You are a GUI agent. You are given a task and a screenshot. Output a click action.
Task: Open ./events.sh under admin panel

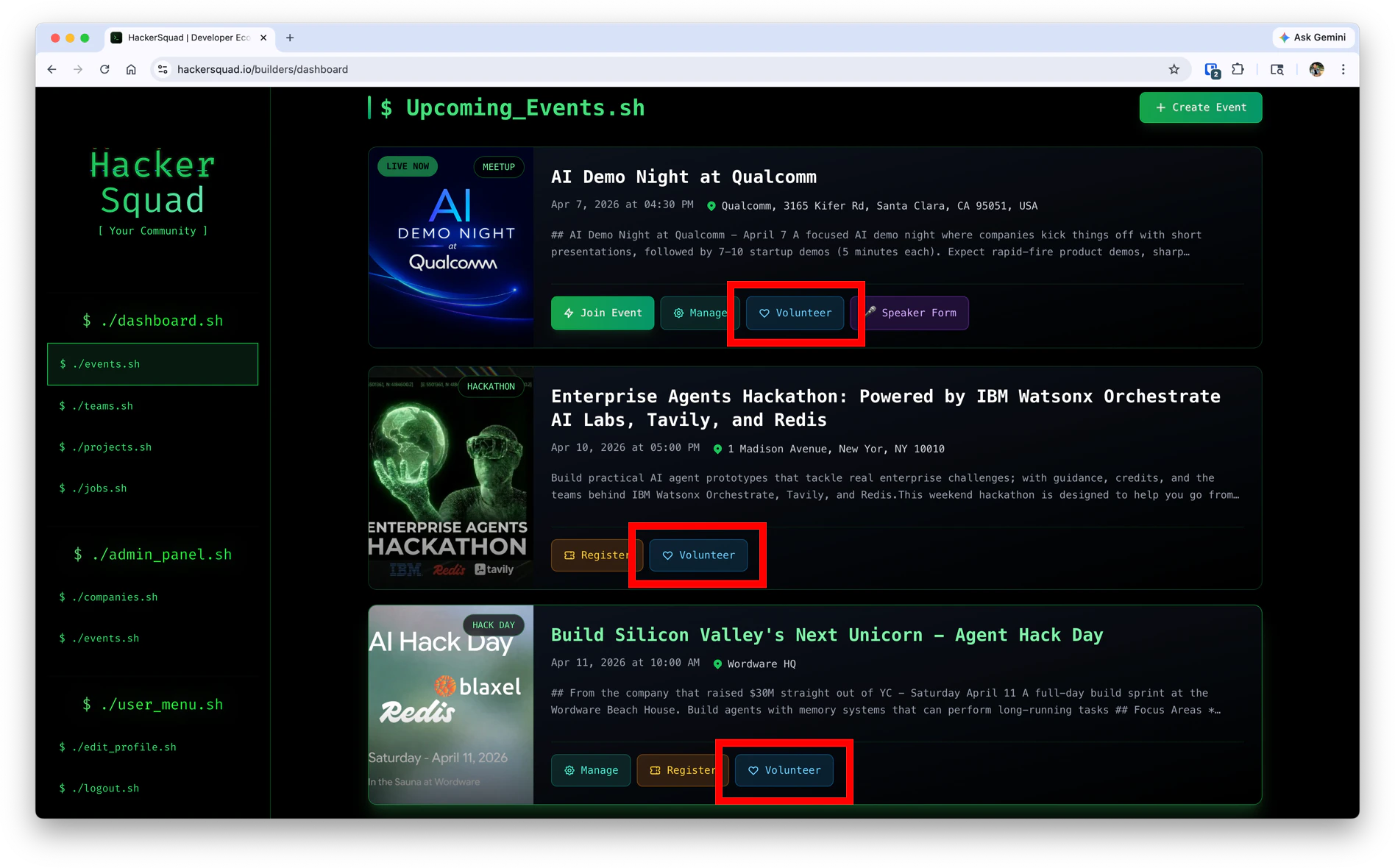[152, 638]
